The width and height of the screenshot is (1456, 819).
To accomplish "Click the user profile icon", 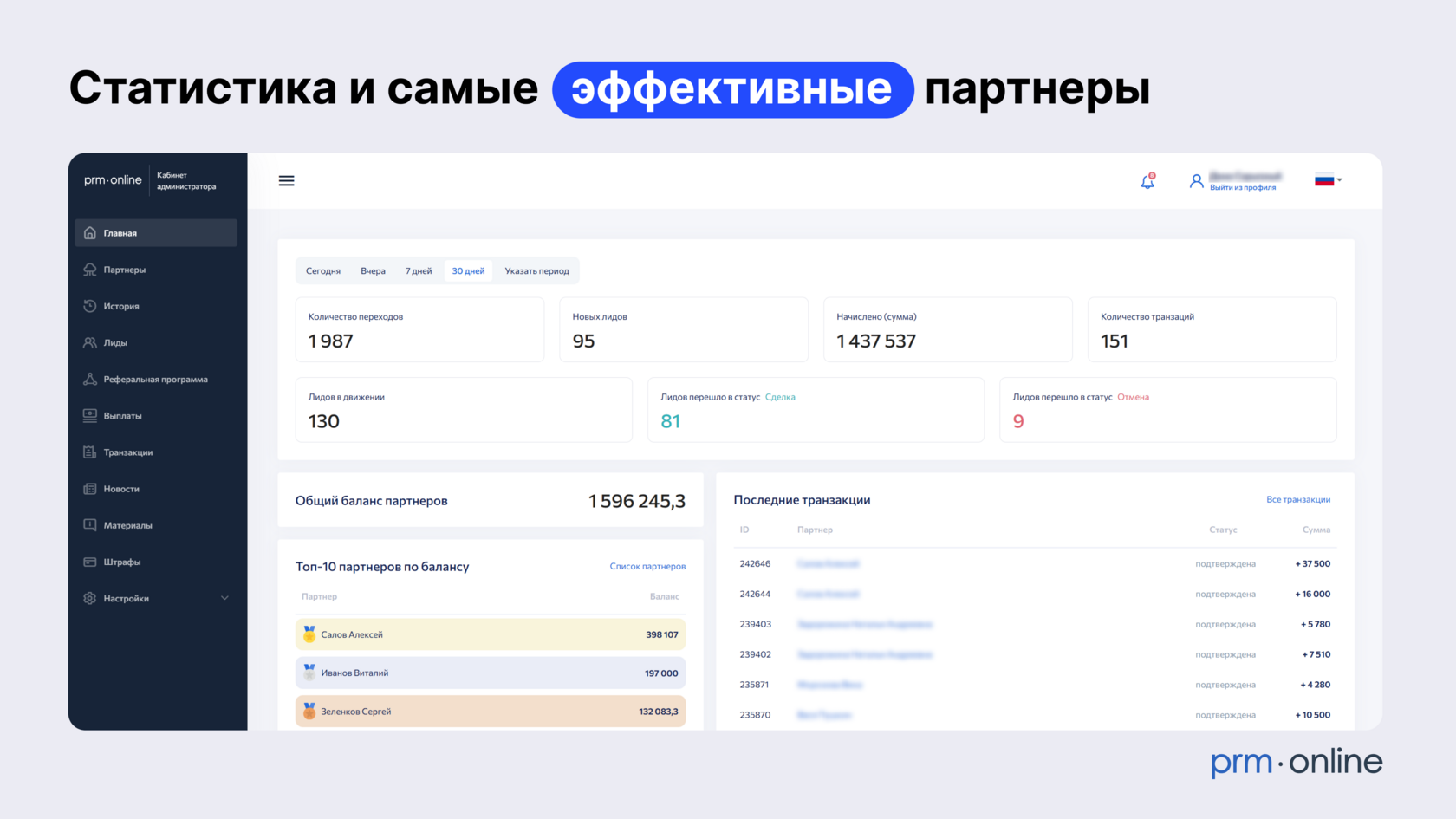I will coord(1196,181).
